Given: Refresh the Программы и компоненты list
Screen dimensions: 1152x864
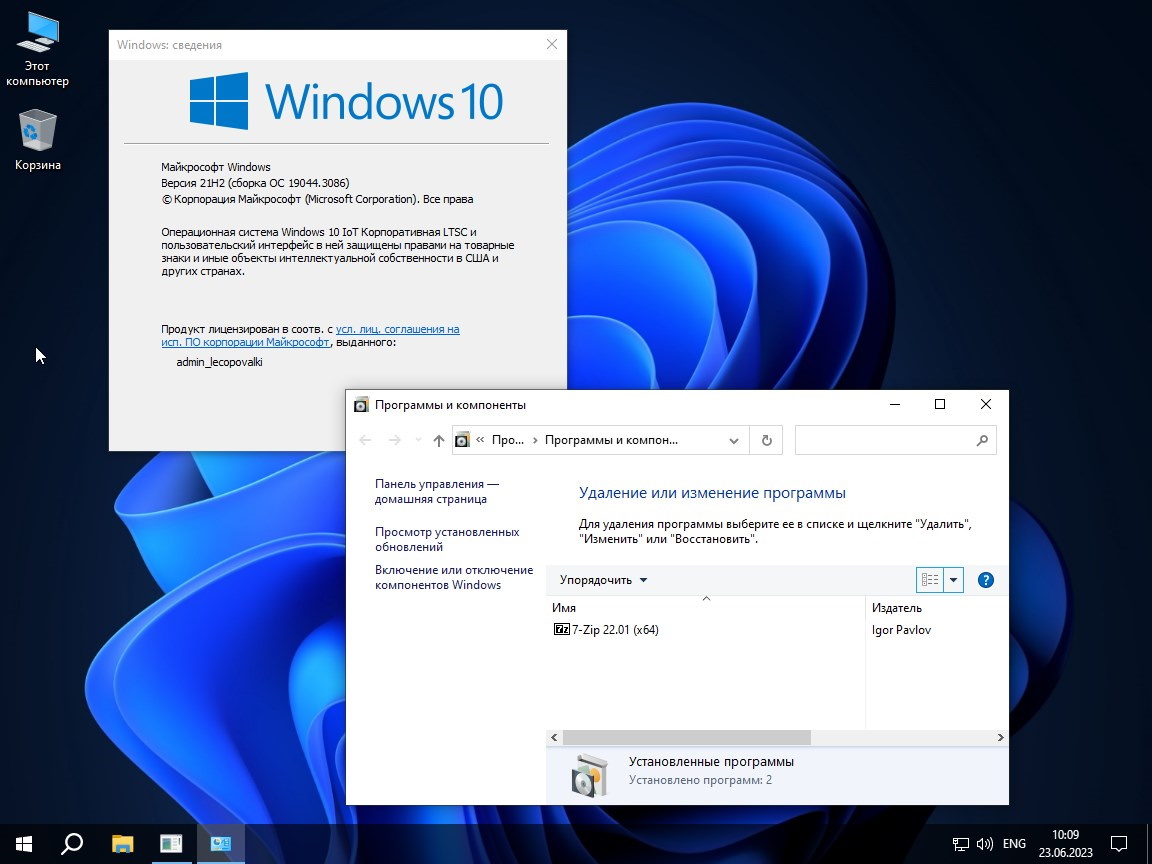Looking at the screenshot, I should (766, 440).
